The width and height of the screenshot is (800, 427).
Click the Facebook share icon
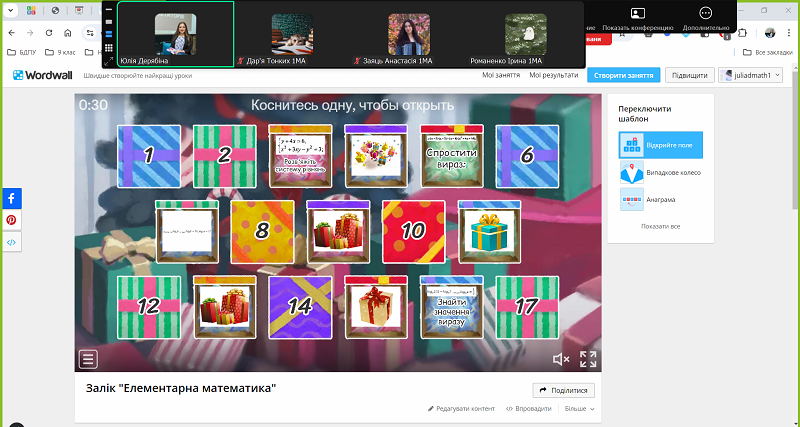click(x=12, y=198)
